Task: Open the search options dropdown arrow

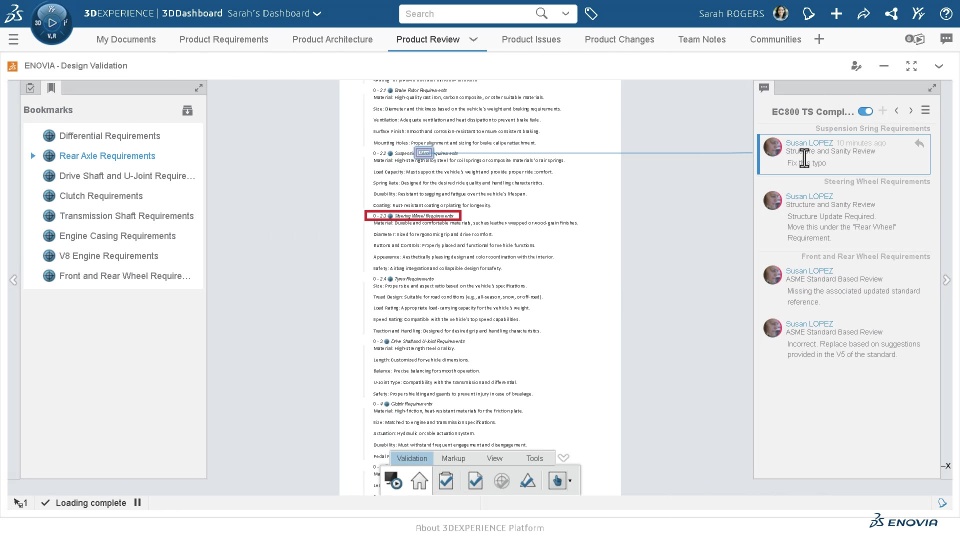Action: [565, 13]
